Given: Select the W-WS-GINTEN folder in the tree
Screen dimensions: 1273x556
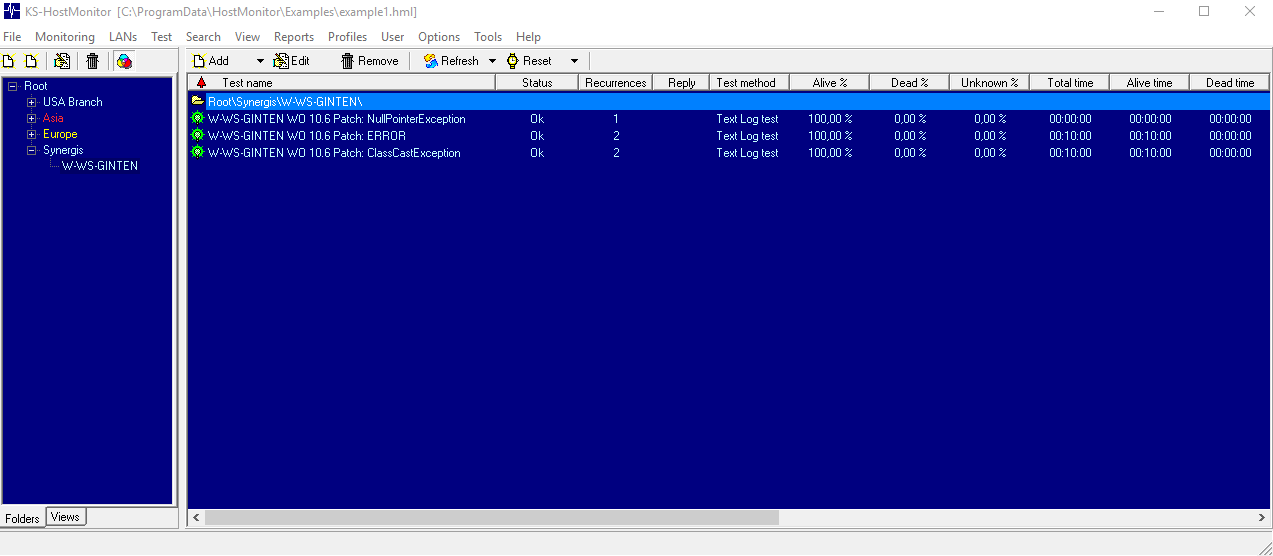Looking at the screenshot, I should [100, 166].
